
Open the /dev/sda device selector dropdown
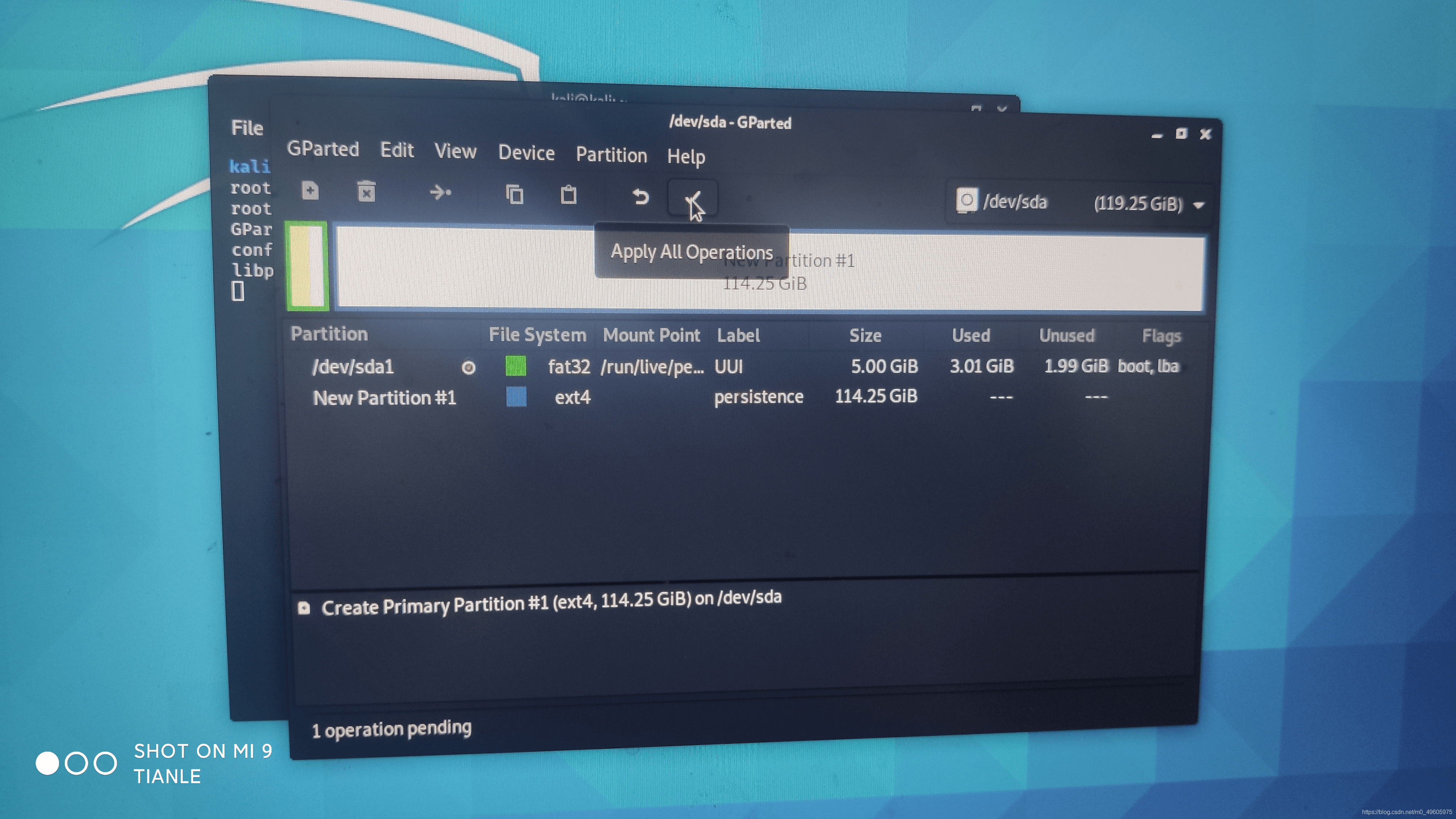click(x=1080, y=203)
